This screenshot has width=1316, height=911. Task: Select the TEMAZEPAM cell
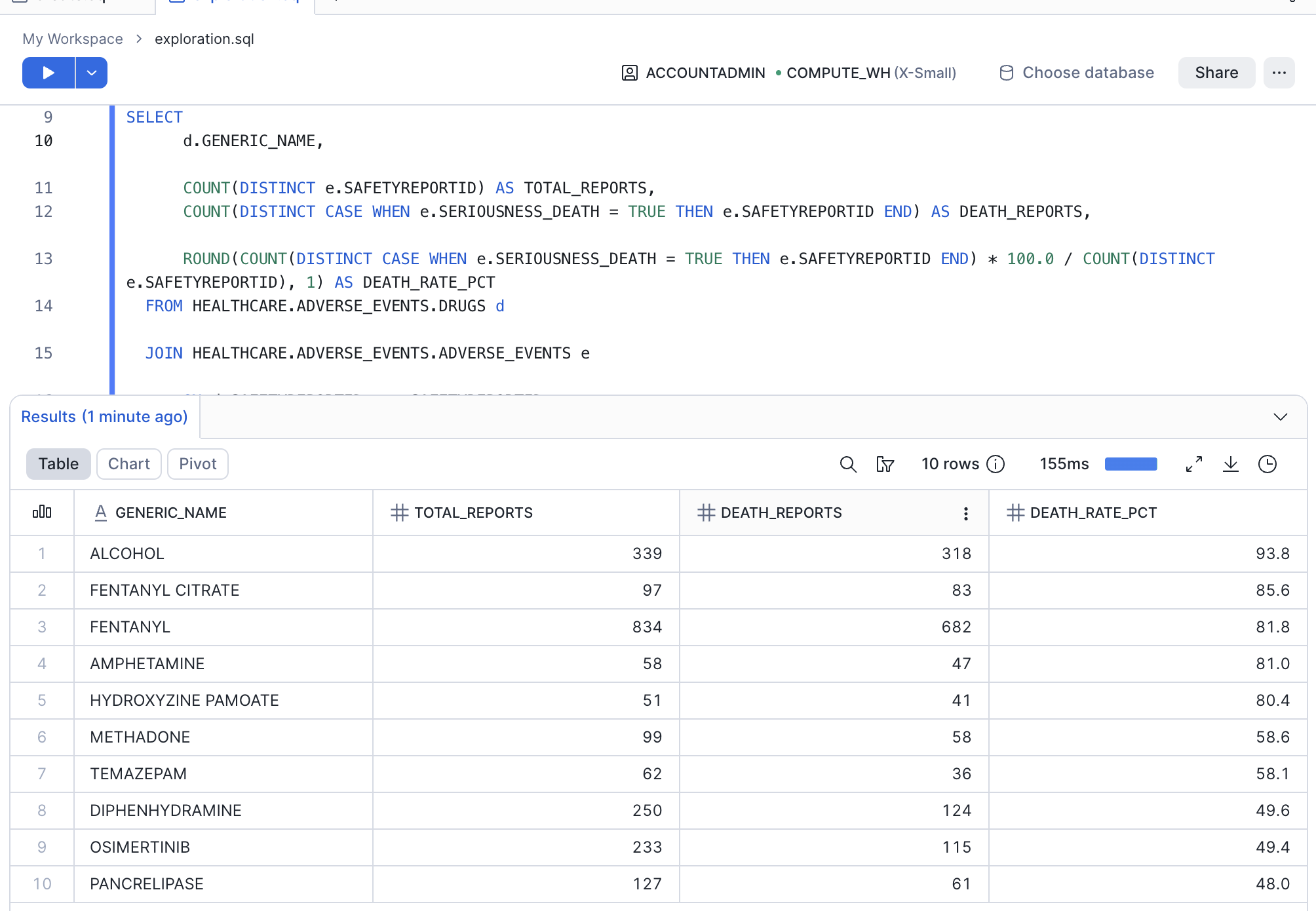coord(223,774)
